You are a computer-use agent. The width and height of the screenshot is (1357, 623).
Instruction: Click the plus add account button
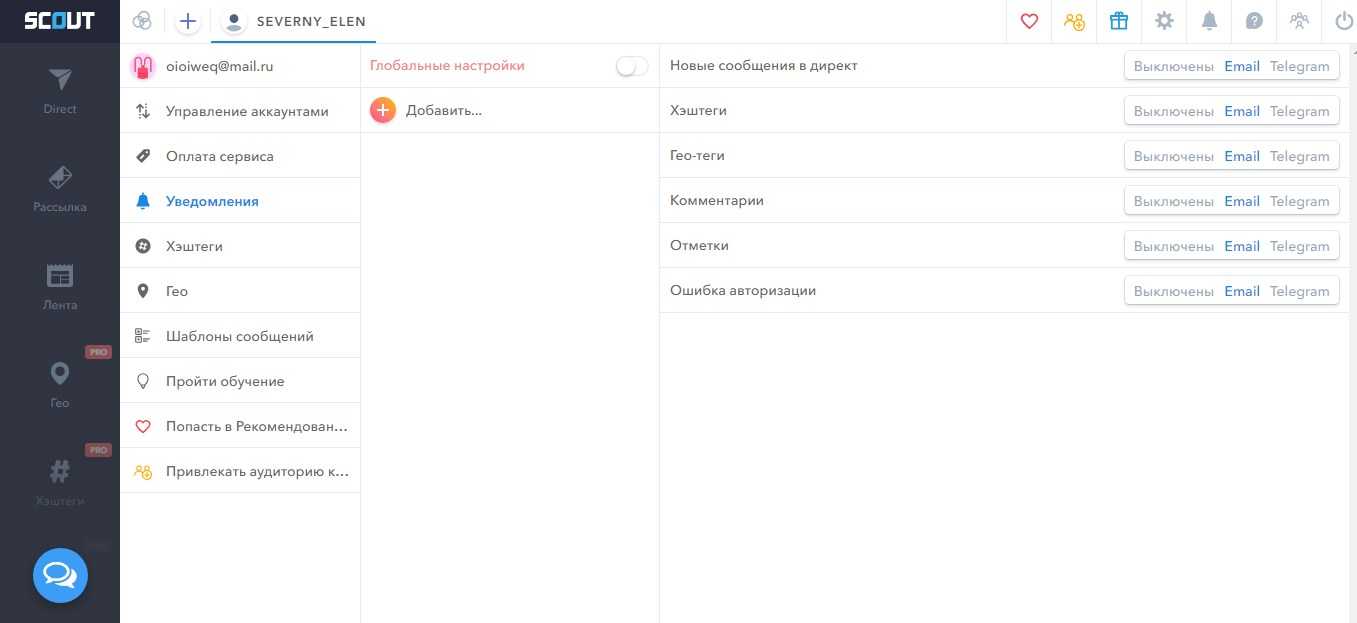click(x=188, y=21)
